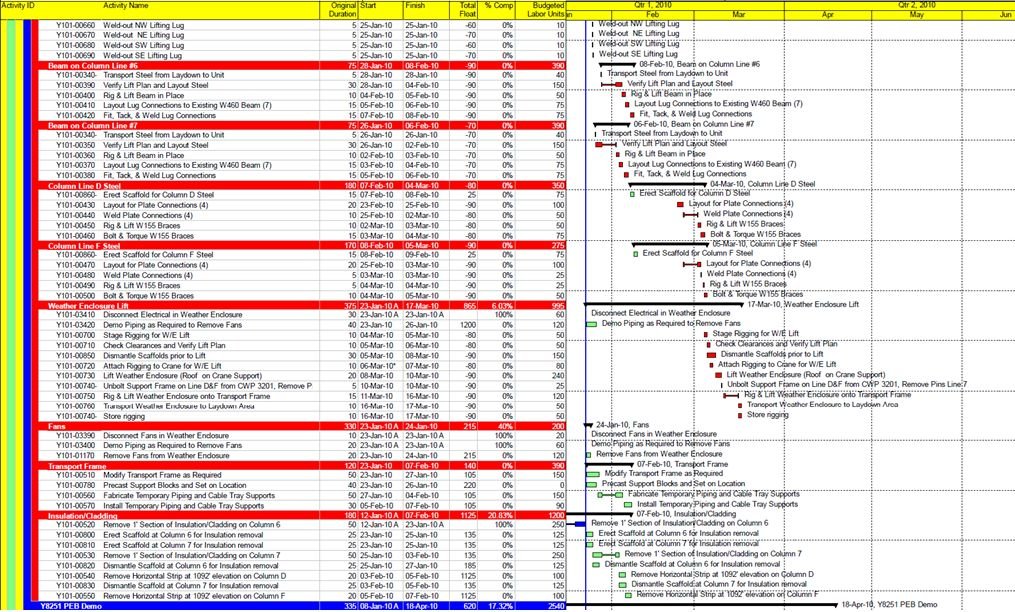Screen dimensions: 1015x612
Task: Select the May month in the timescale
Action: pos(917,14)
